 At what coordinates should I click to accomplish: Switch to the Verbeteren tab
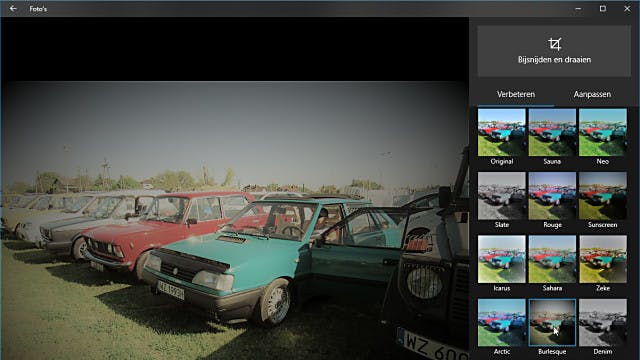point(516,94)
